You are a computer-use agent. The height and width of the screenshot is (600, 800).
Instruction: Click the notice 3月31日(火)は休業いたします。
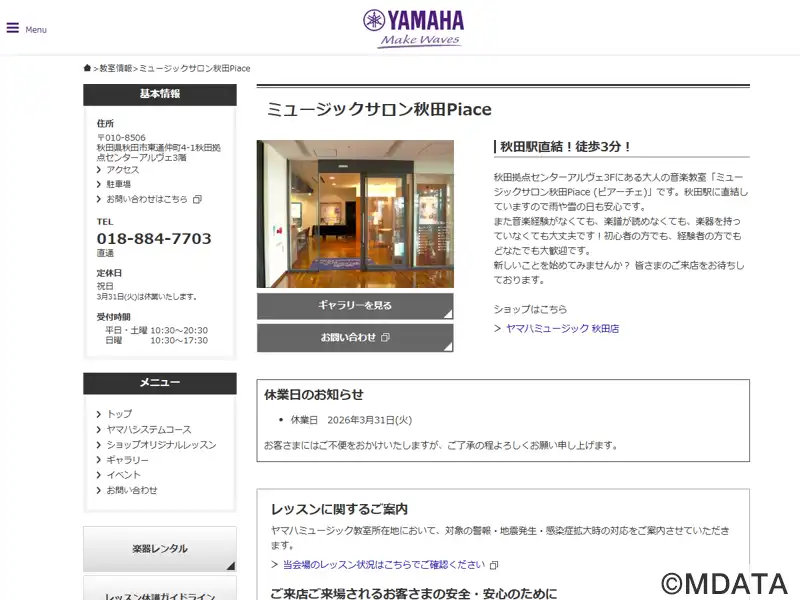pos(147,297)
